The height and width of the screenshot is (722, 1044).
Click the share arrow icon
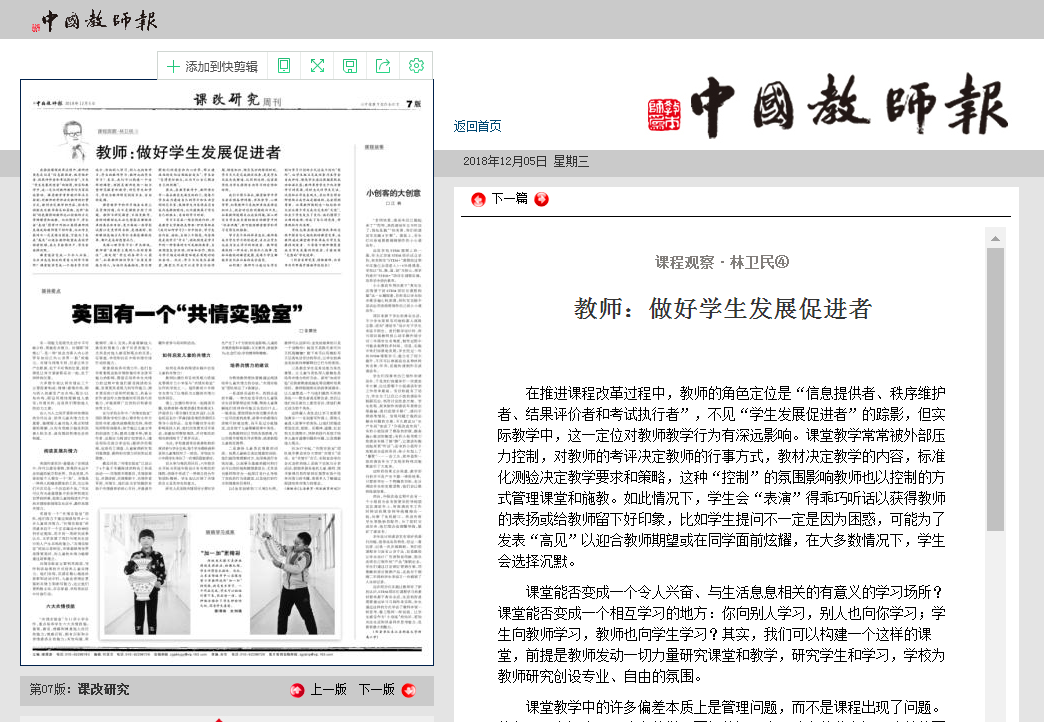pyautogui.click(x=383, y=66)
